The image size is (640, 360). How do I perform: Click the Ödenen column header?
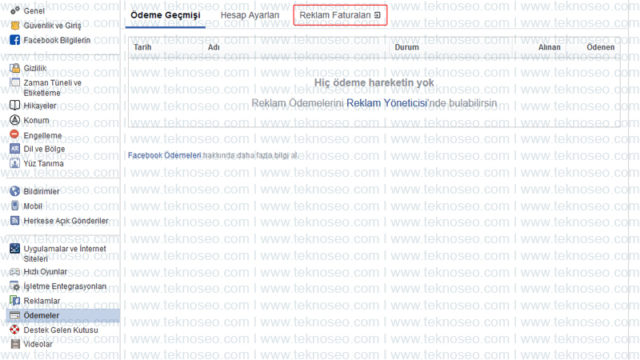coord(600,47)
